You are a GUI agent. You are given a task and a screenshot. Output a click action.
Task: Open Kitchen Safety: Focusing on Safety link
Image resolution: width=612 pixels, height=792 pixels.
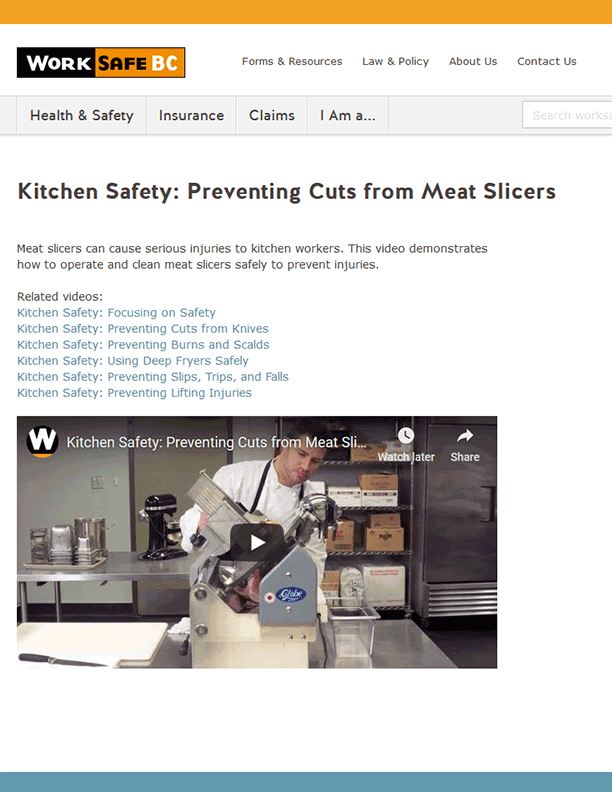[x=117, y=313]
